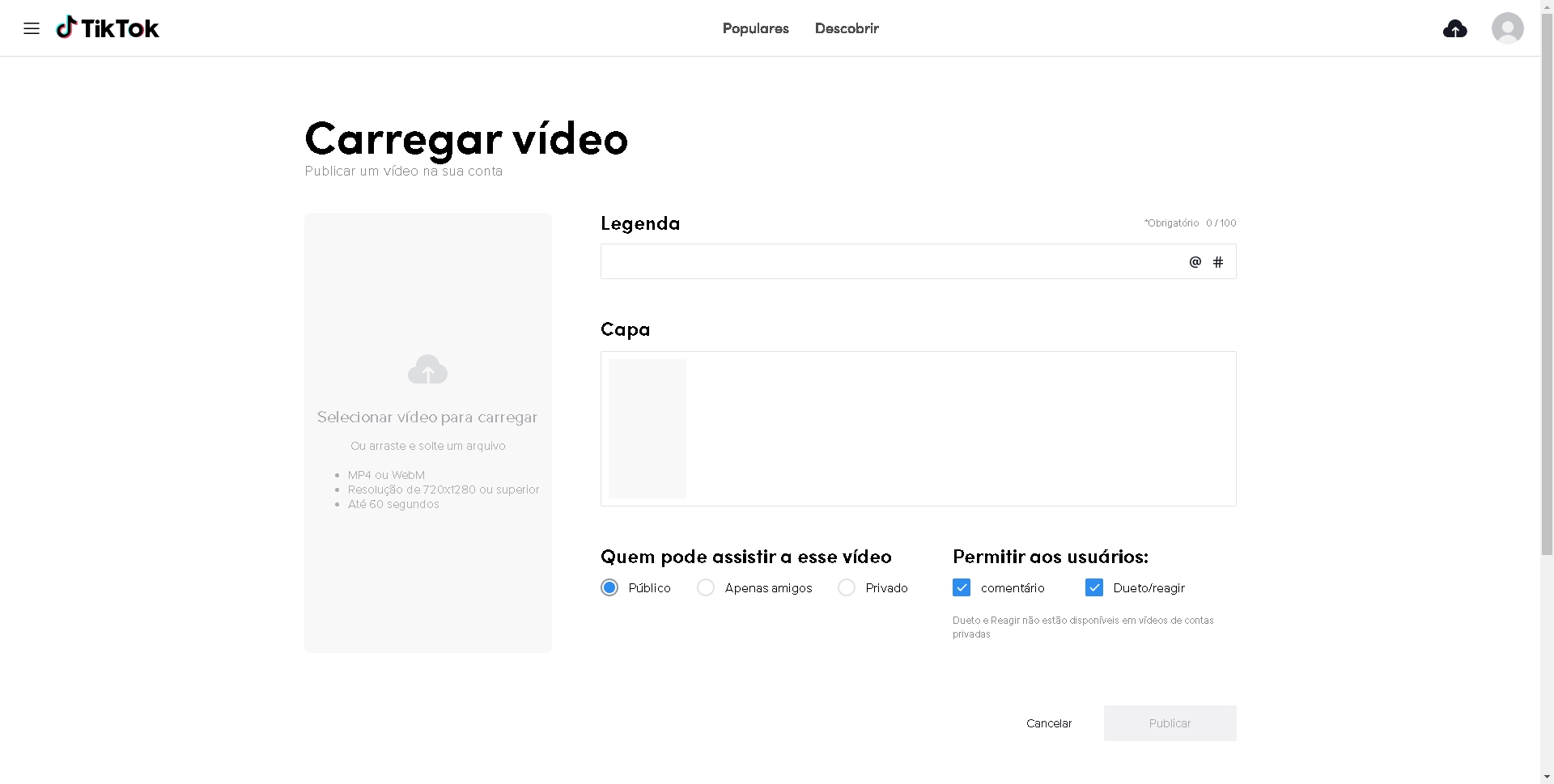Image resolution: width=1554 pixels, height=784 pixels.
Task: Click 'Permitir aos usuários:' heading
Action: click(x=1051, y=557)
